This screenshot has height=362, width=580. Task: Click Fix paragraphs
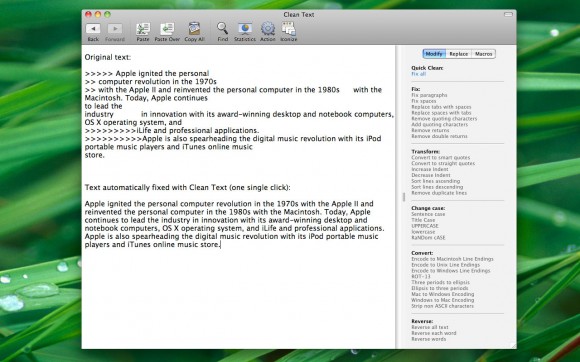[429, 95]
